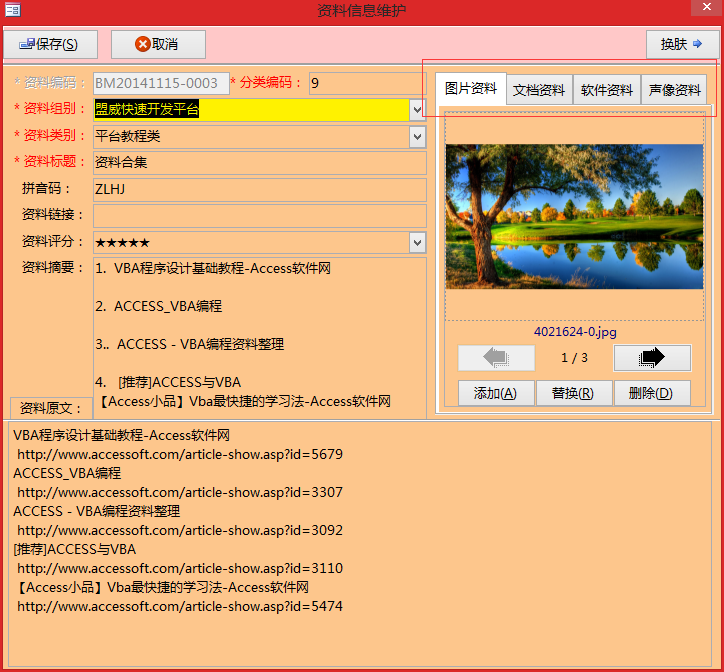Screen dimensions: 724x672
Task: Switch to the 软件资料 tab
Action: tap(607, 90)
